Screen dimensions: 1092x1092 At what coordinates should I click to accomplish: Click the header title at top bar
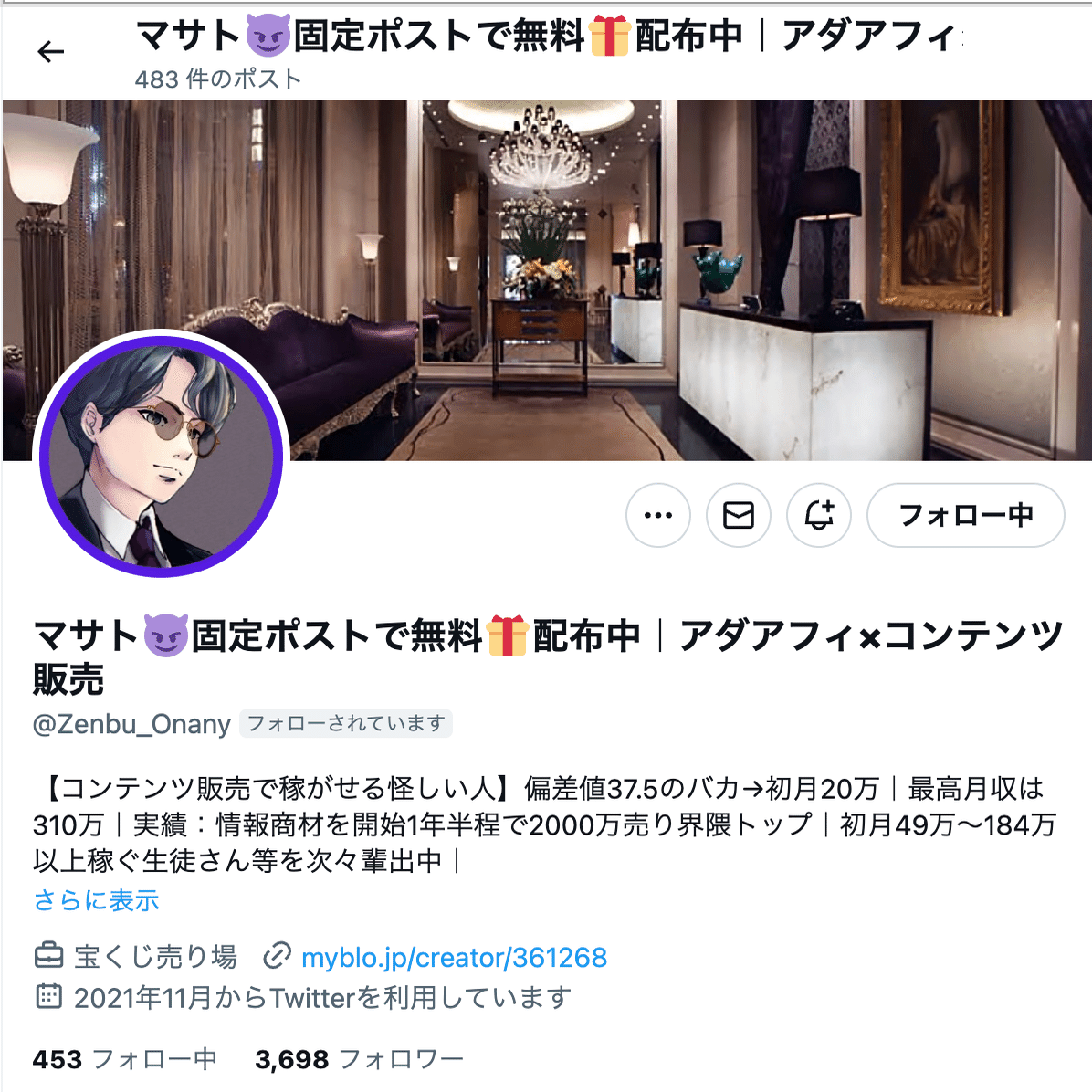[x=549, y=36]
